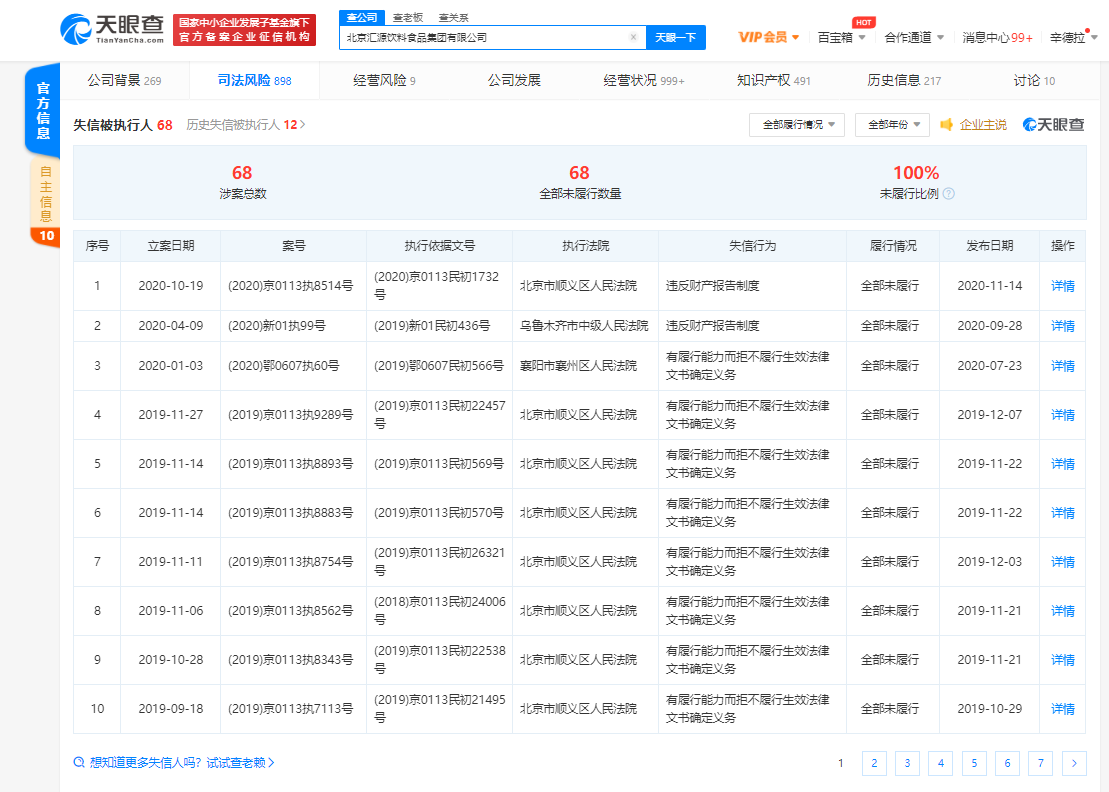This screenshot has height=792, width=1109.
Task: Click the magnifier icon before 想知道更多失信人吗
Action: coord(79,762)
